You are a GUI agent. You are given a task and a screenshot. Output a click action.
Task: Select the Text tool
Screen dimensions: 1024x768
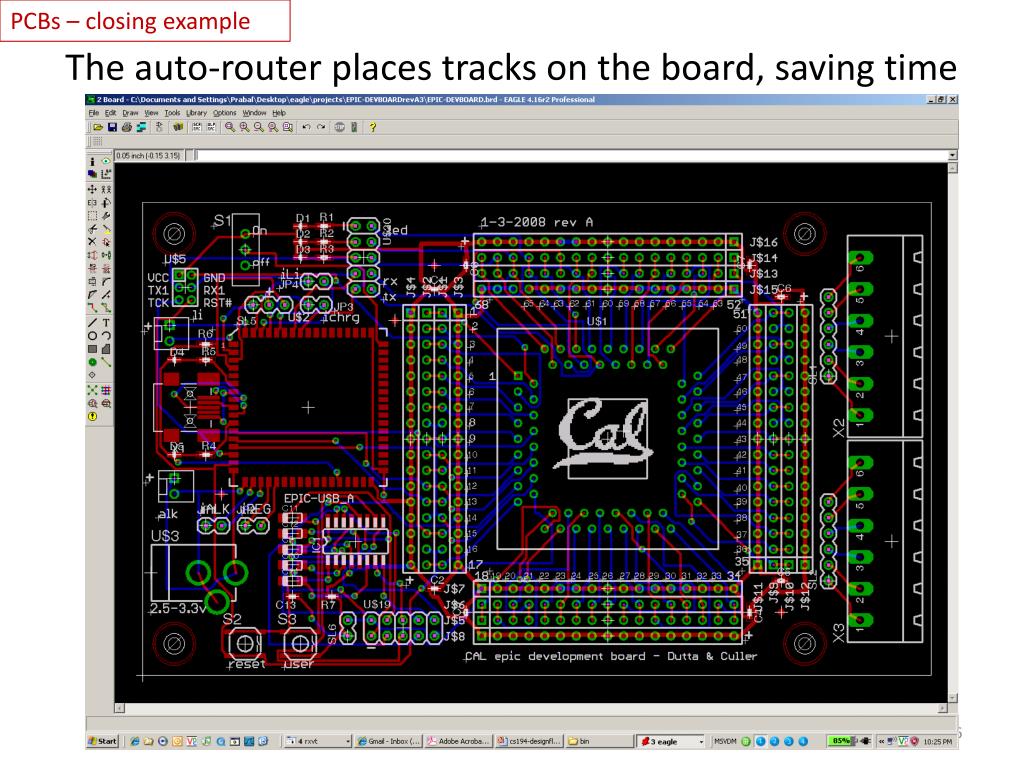106,322
